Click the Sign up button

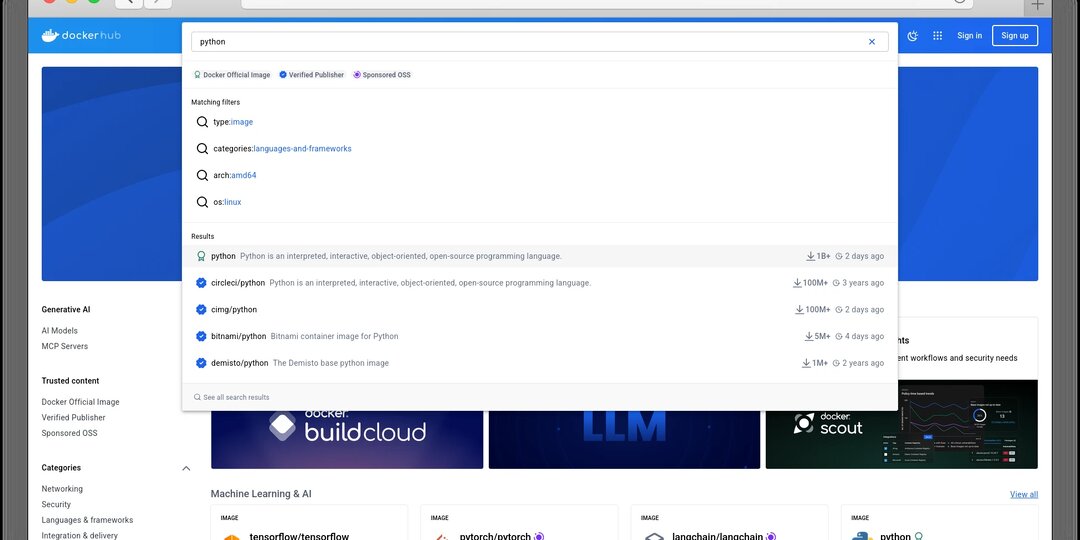click(1015, 35)
